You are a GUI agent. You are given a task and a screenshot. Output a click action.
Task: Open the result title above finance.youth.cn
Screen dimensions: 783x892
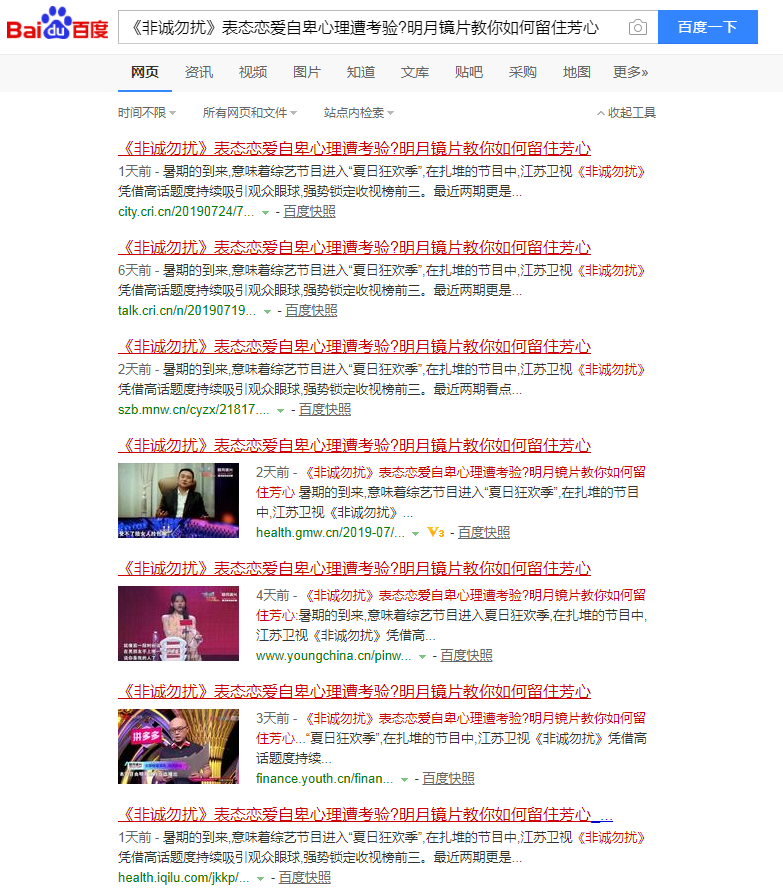pyautogui.click(x=355, y=691)
